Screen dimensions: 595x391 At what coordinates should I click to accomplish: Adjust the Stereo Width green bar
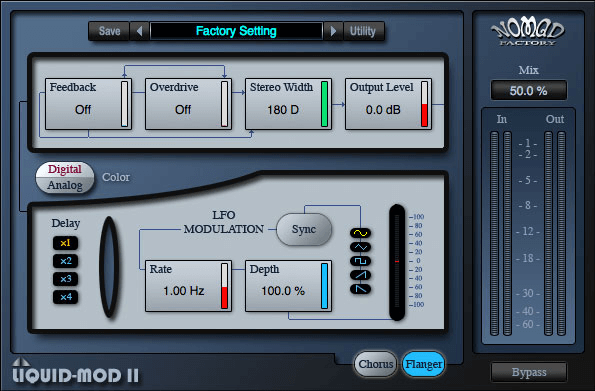coord(324,104)
